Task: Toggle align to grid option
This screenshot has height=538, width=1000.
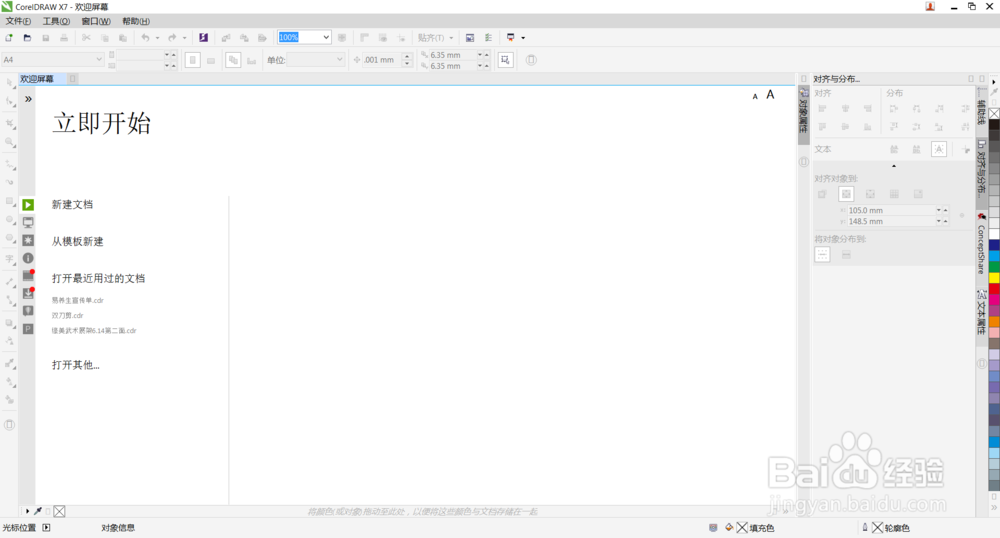Action: 894,194
